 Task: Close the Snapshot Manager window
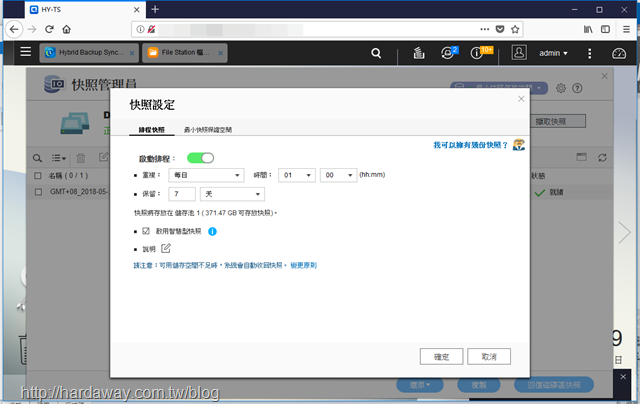click(604, 76)
